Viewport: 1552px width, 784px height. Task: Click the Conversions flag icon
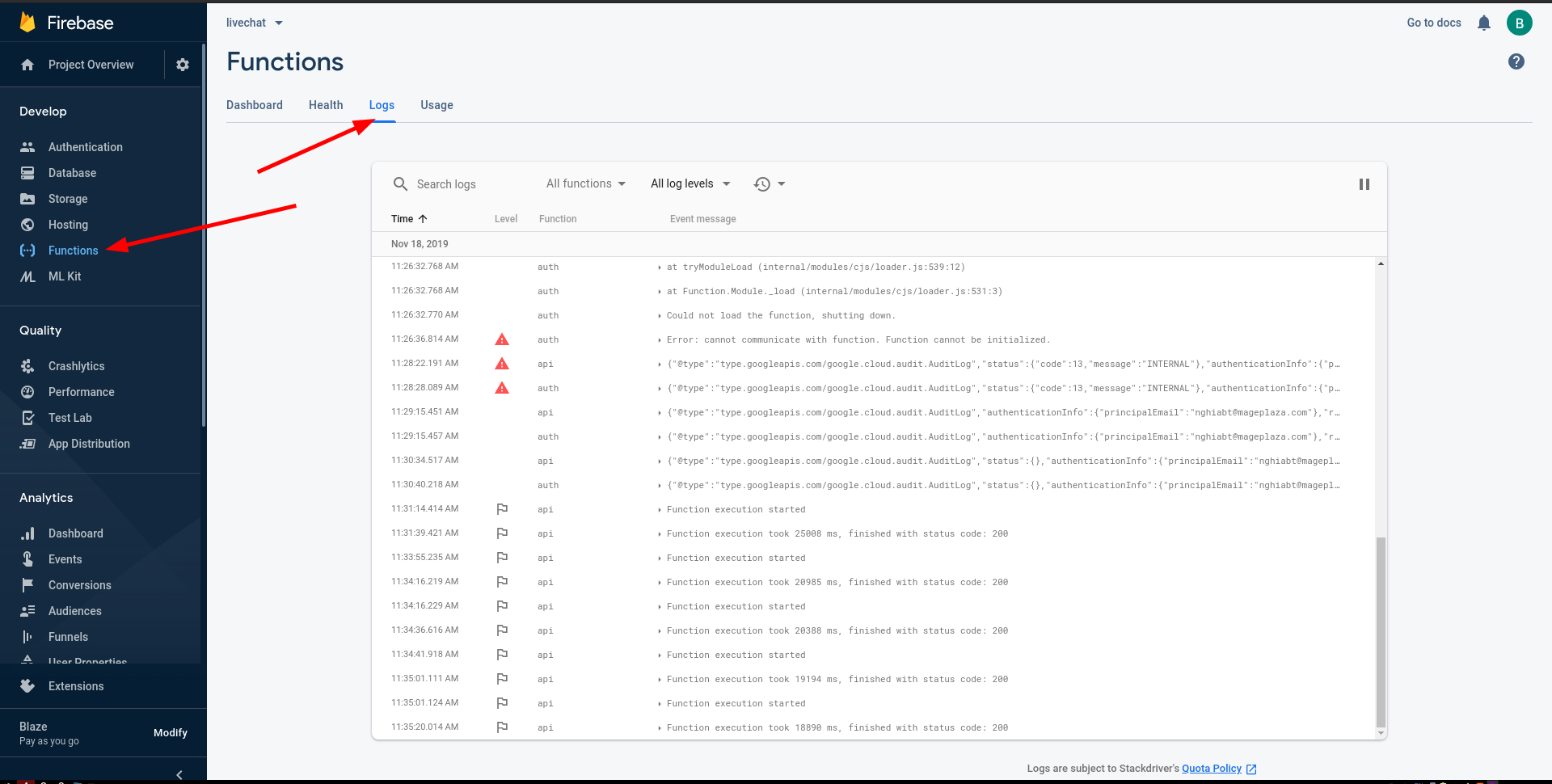[x=27, y=585]
